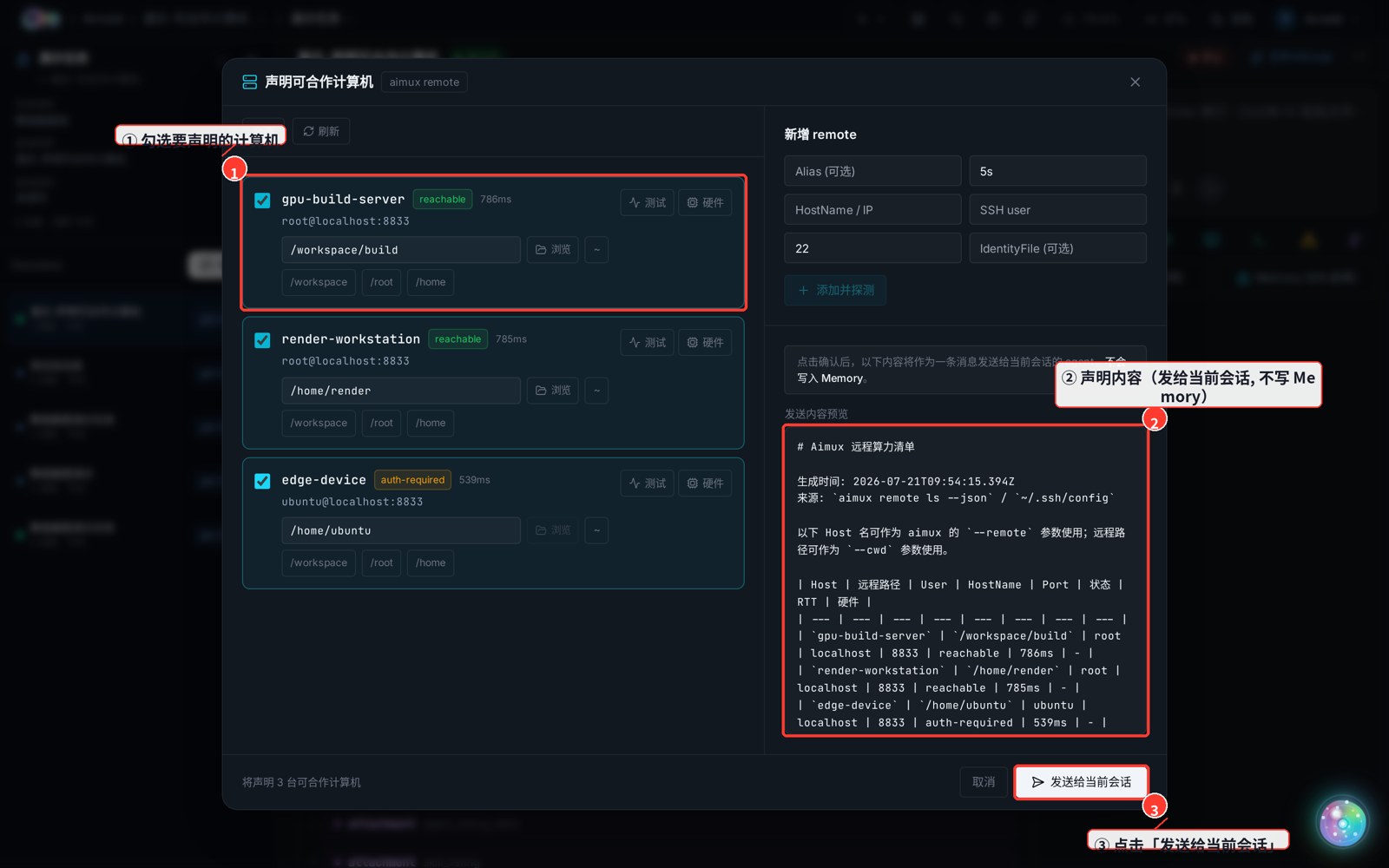Viewport: 1389px width, 868px height.
Task: Click 浏览 next to /home/render
Action: (553, 391)
